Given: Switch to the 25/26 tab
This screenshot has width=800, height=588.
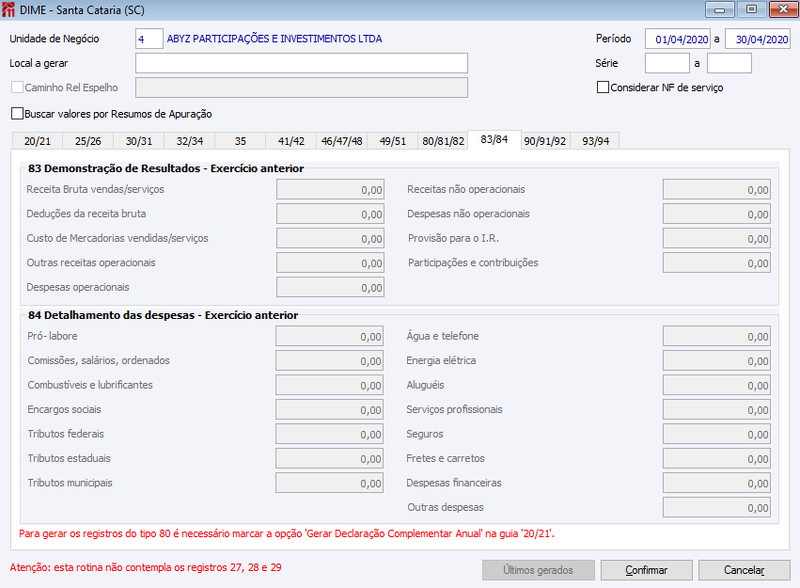Looking at the screenshot, I should point(88,141).
